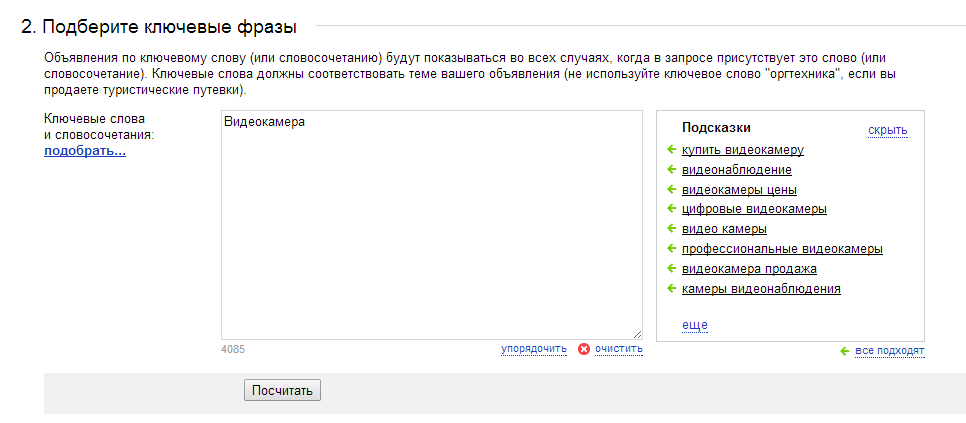Viewport: 966px width, 423px height.
Task: Click green arrow beside 'профессиональные видеокамеры'
Action: pos(672,249)
